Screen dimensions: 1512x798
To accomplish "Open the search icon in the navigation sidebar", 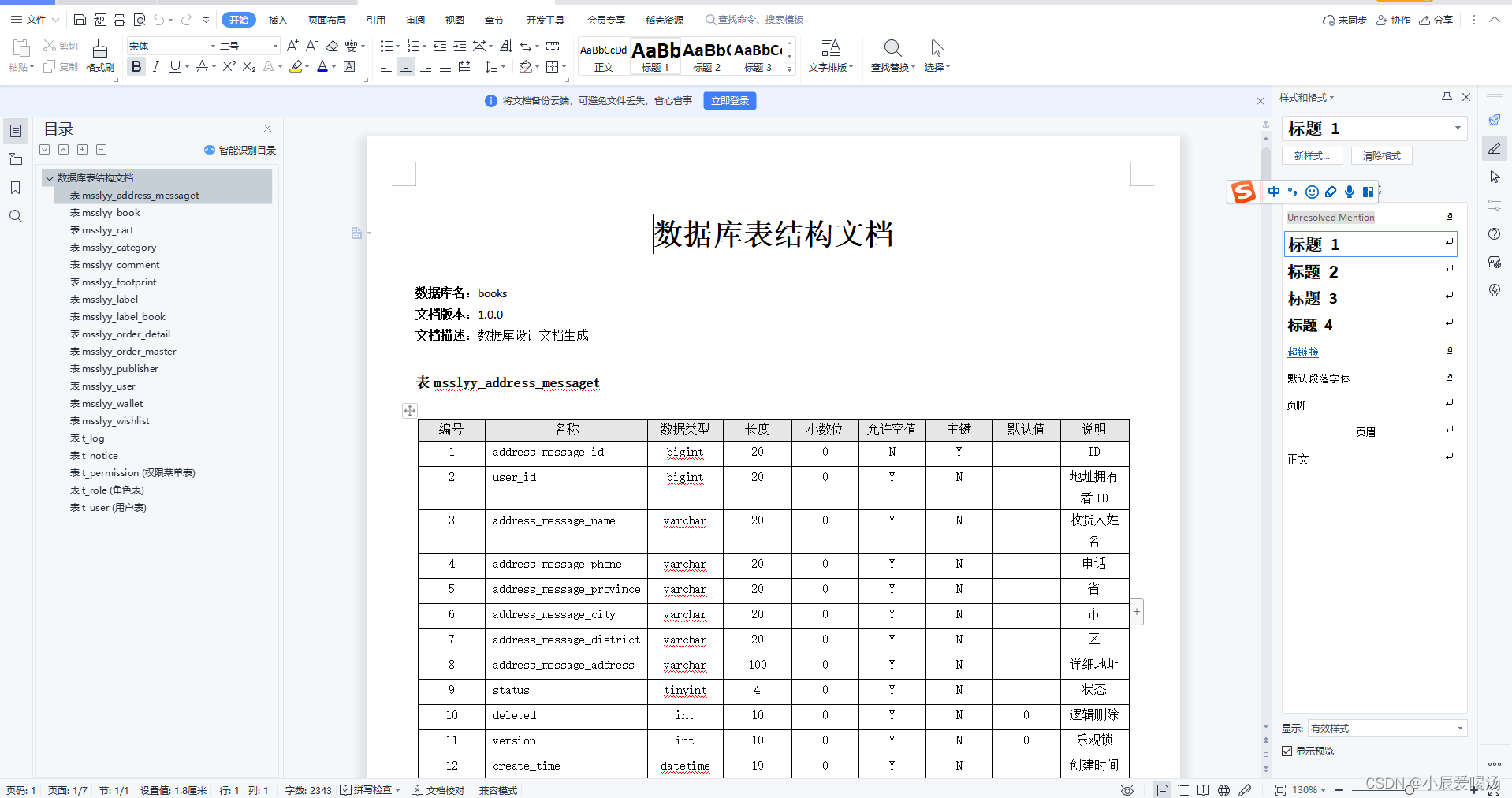I will point(16,215).
